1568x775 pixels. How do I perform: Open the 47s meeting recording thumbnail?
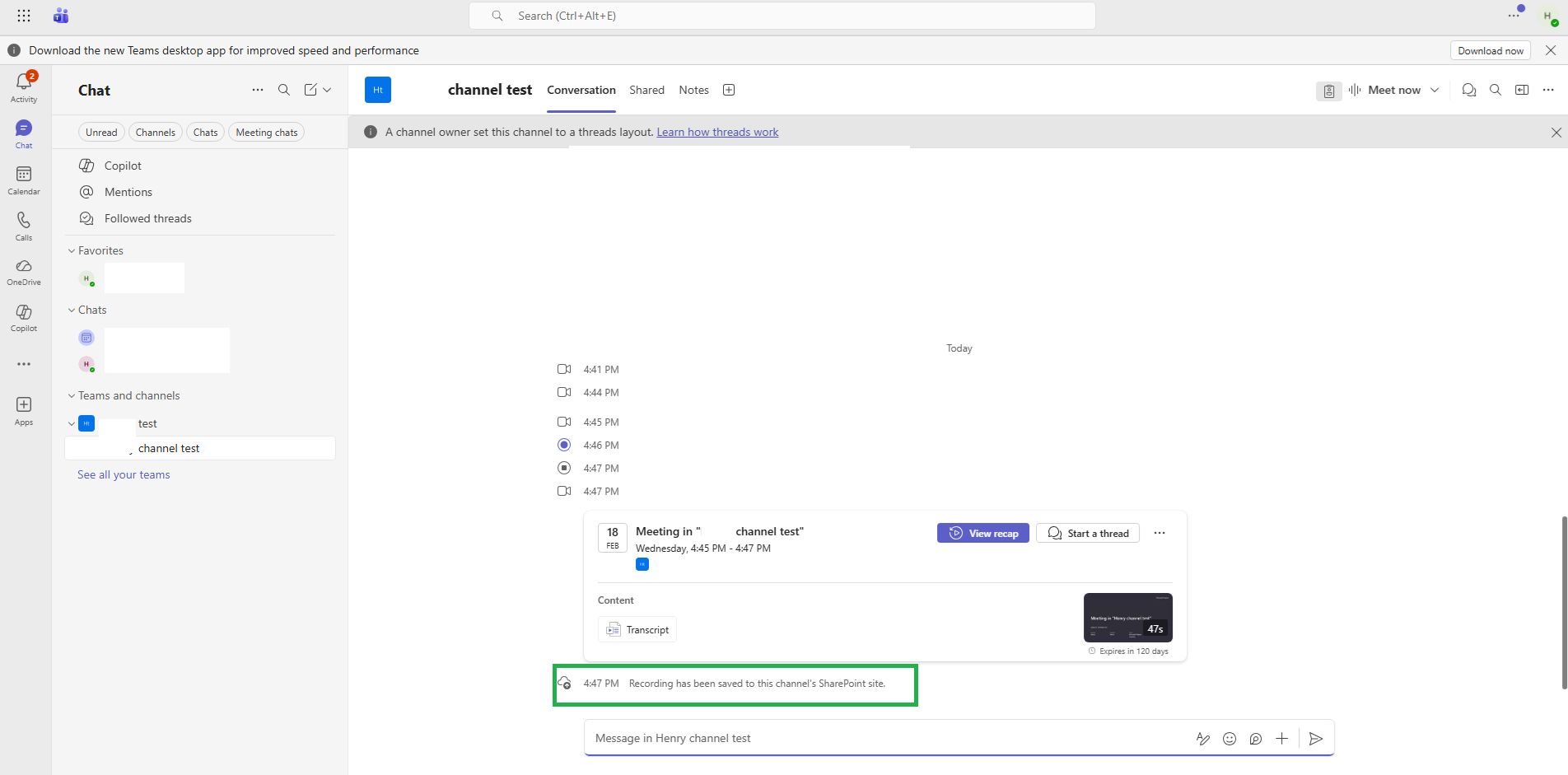pos(1128,618)
